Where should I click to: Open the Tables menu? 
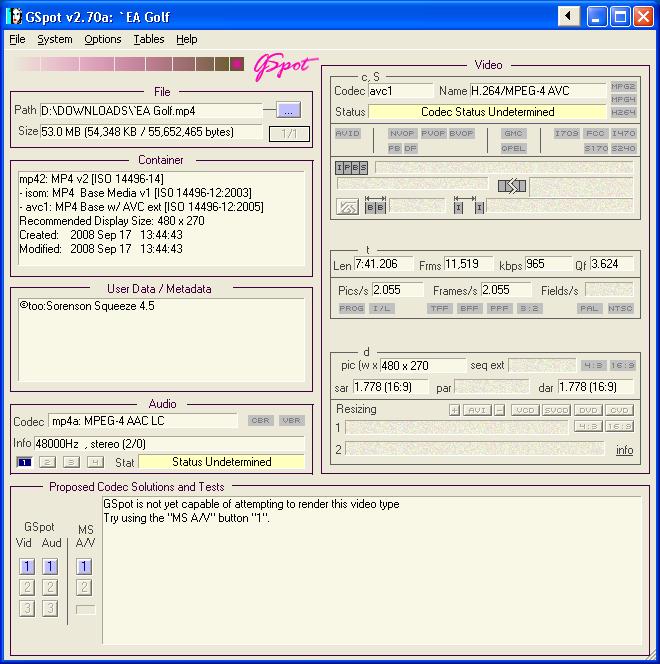click(x=149, y=39)
